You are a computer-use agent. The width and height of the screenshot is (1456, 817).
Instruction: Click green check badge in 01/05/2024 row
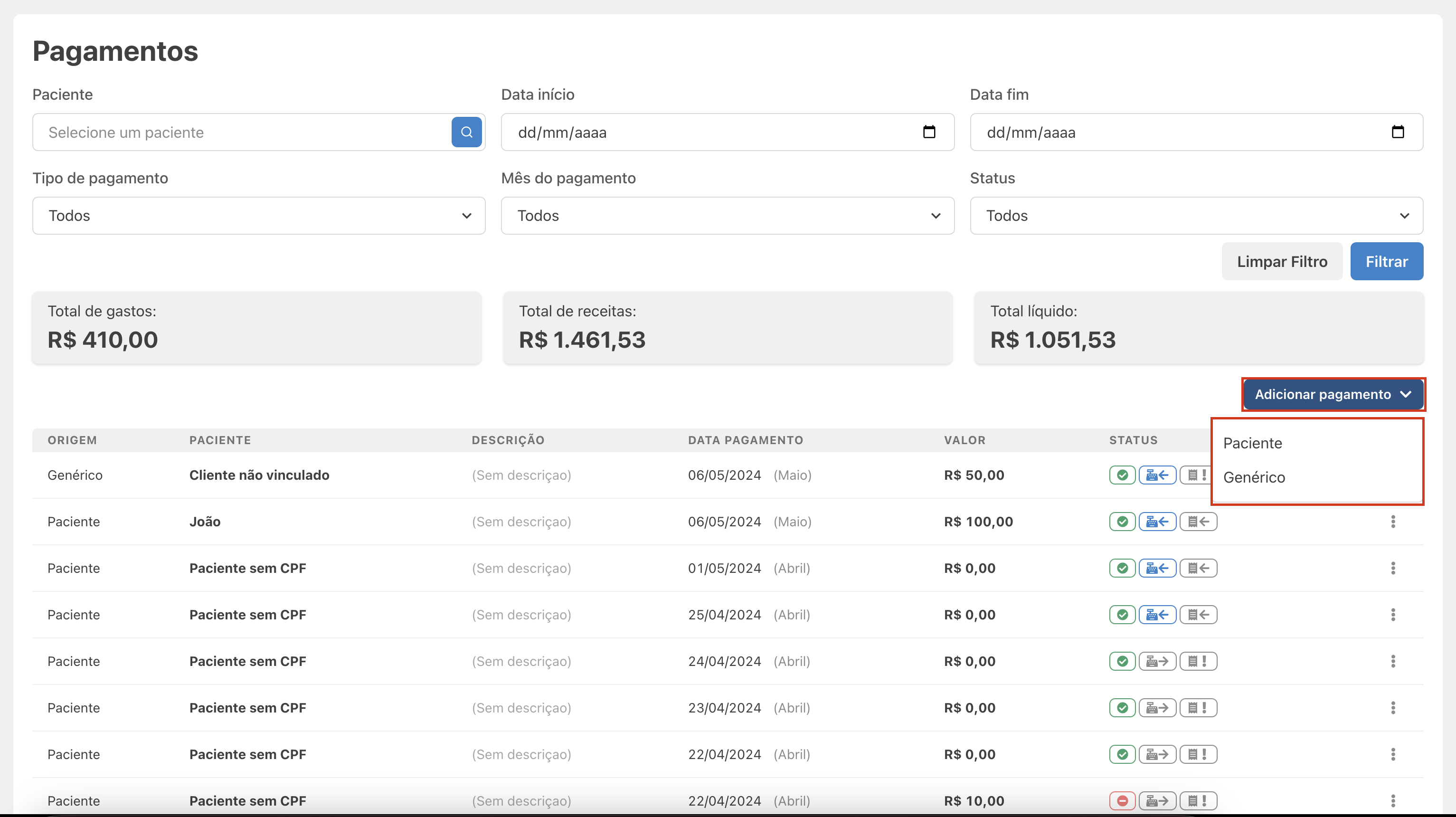[1123, 568]
